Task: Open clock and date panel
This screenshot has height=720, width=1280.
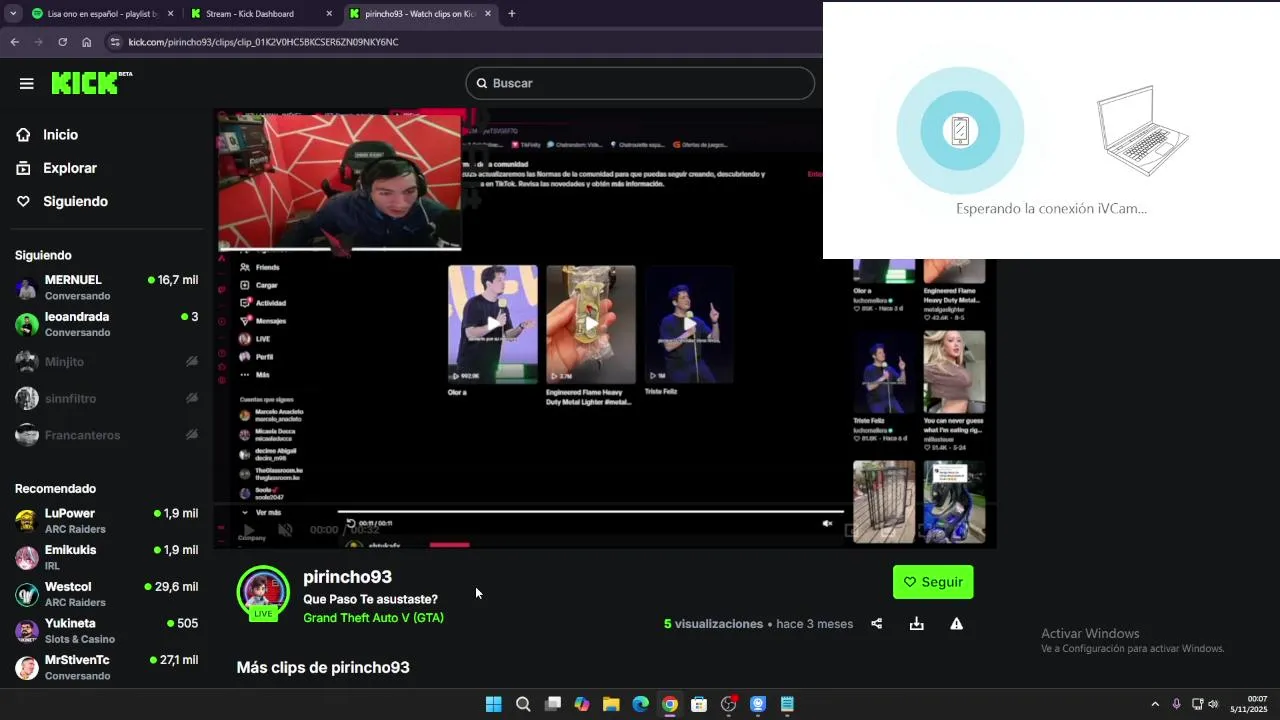Action: coord(1249,704)
